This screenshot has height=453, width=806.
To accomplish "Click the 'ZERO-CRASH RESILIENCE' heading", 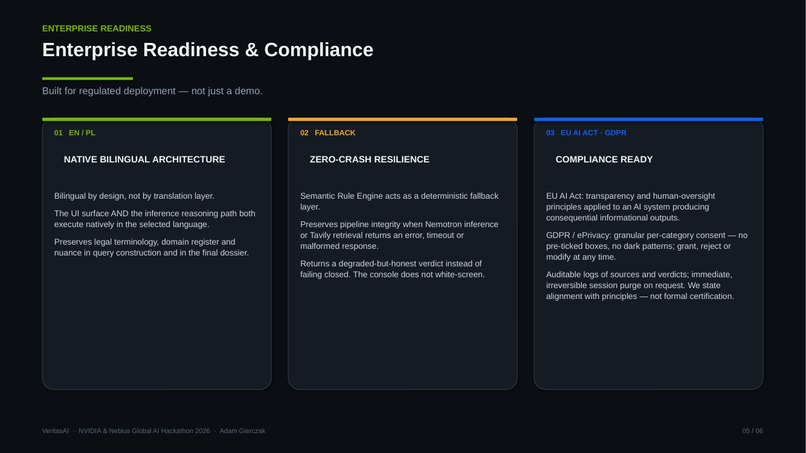I will tap(370, 159).
